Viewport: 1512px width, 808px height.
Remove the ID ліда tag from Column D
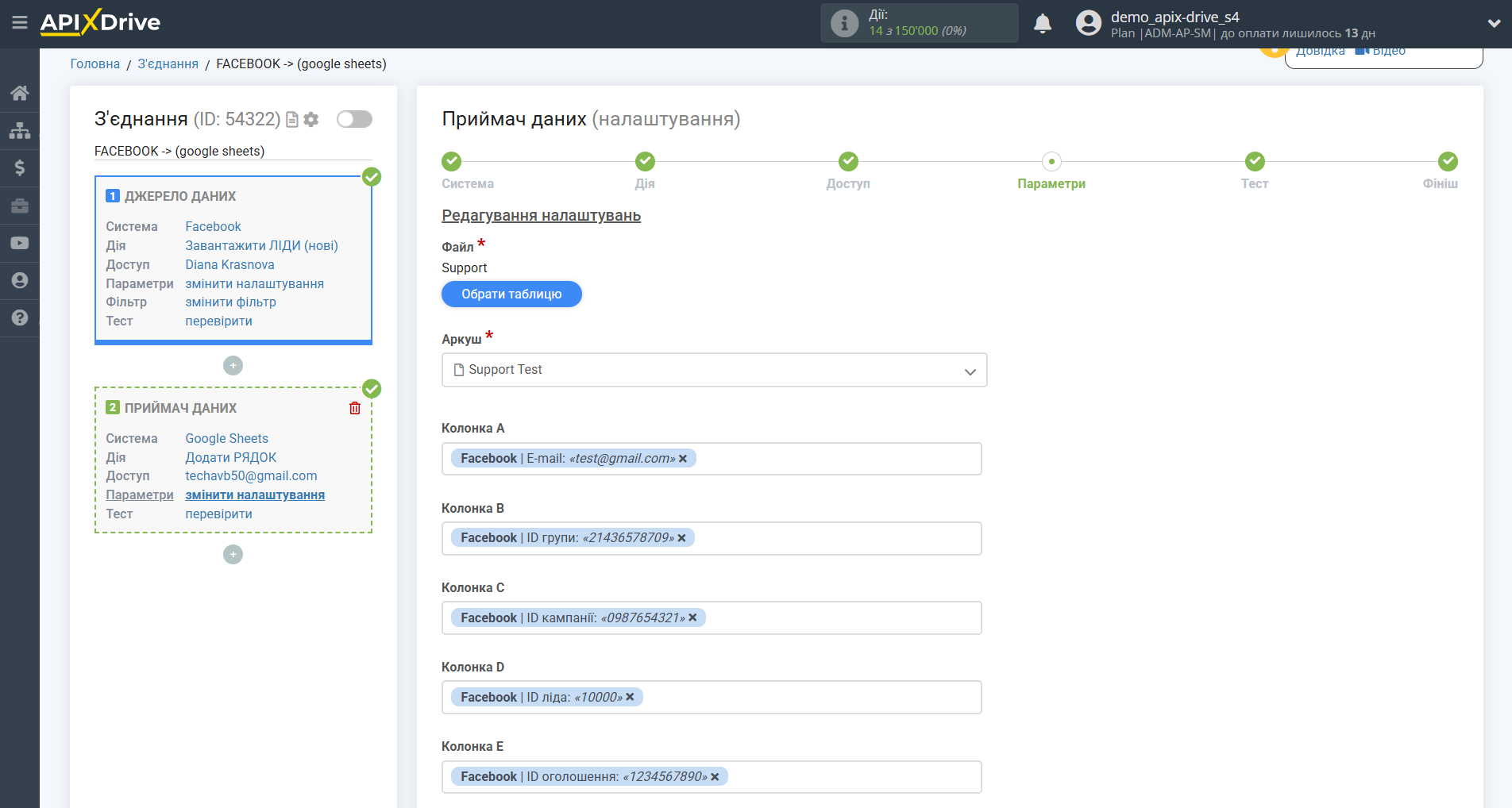(x=630, y=697)
